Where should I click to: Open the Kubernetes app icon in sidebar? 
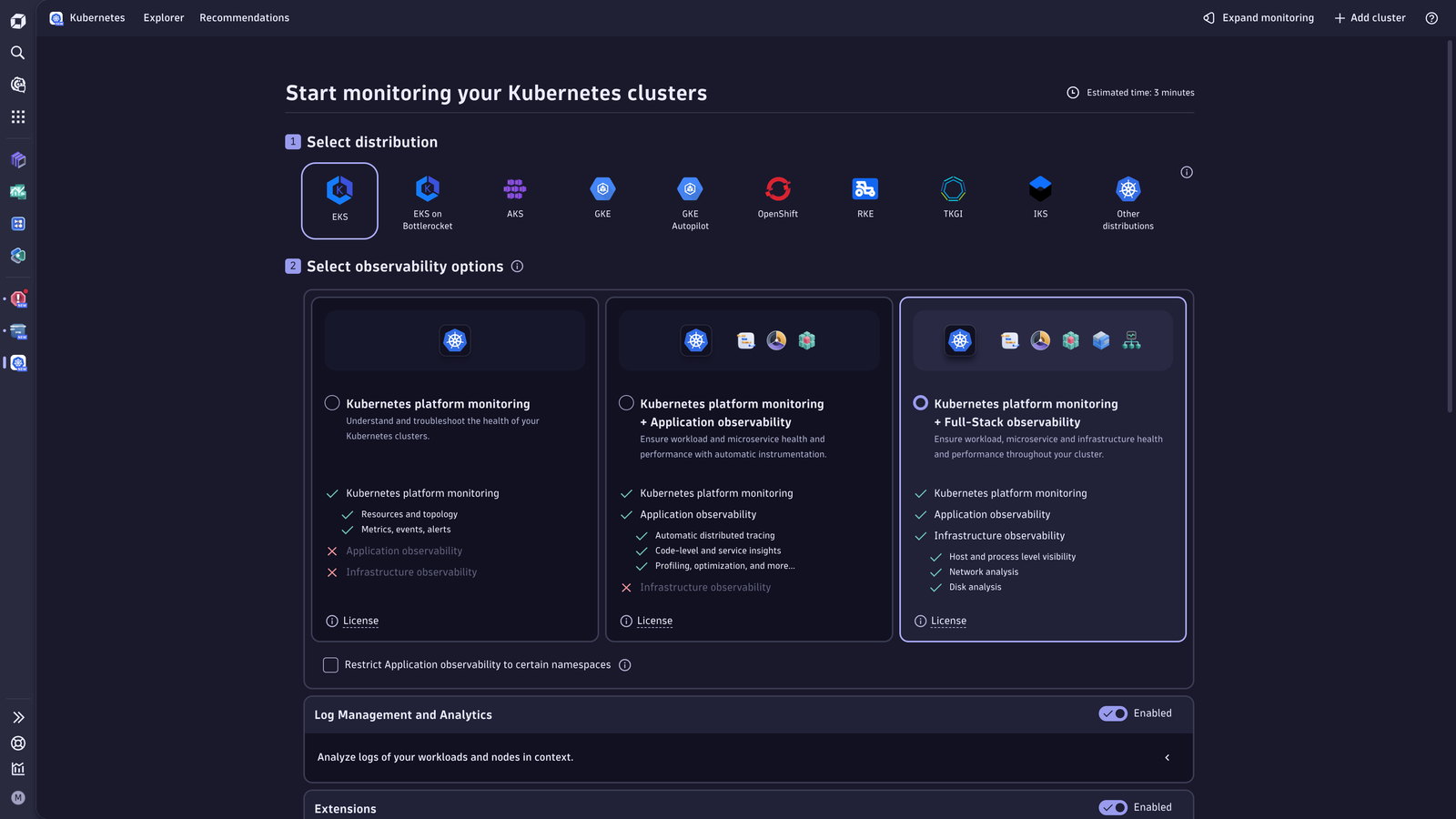point(18,363)
